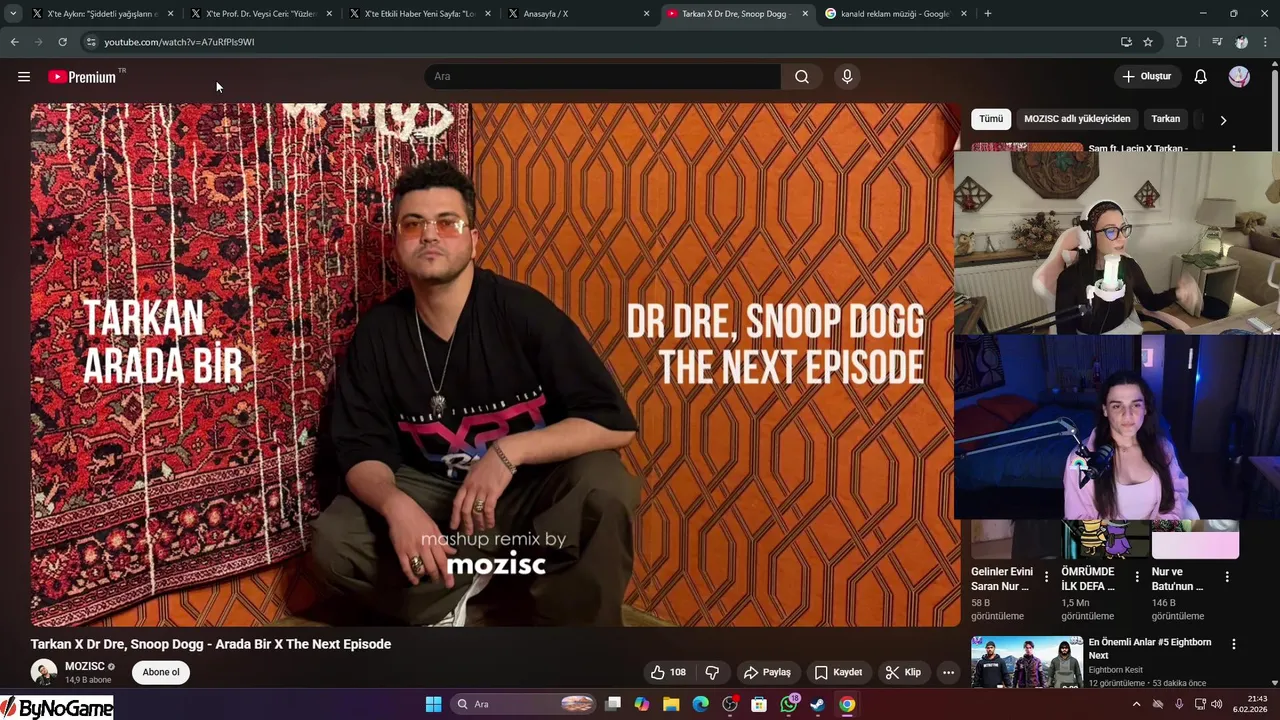1280x720 pixels.
Task: Click the Oluştur create button
Action: 1147,77
